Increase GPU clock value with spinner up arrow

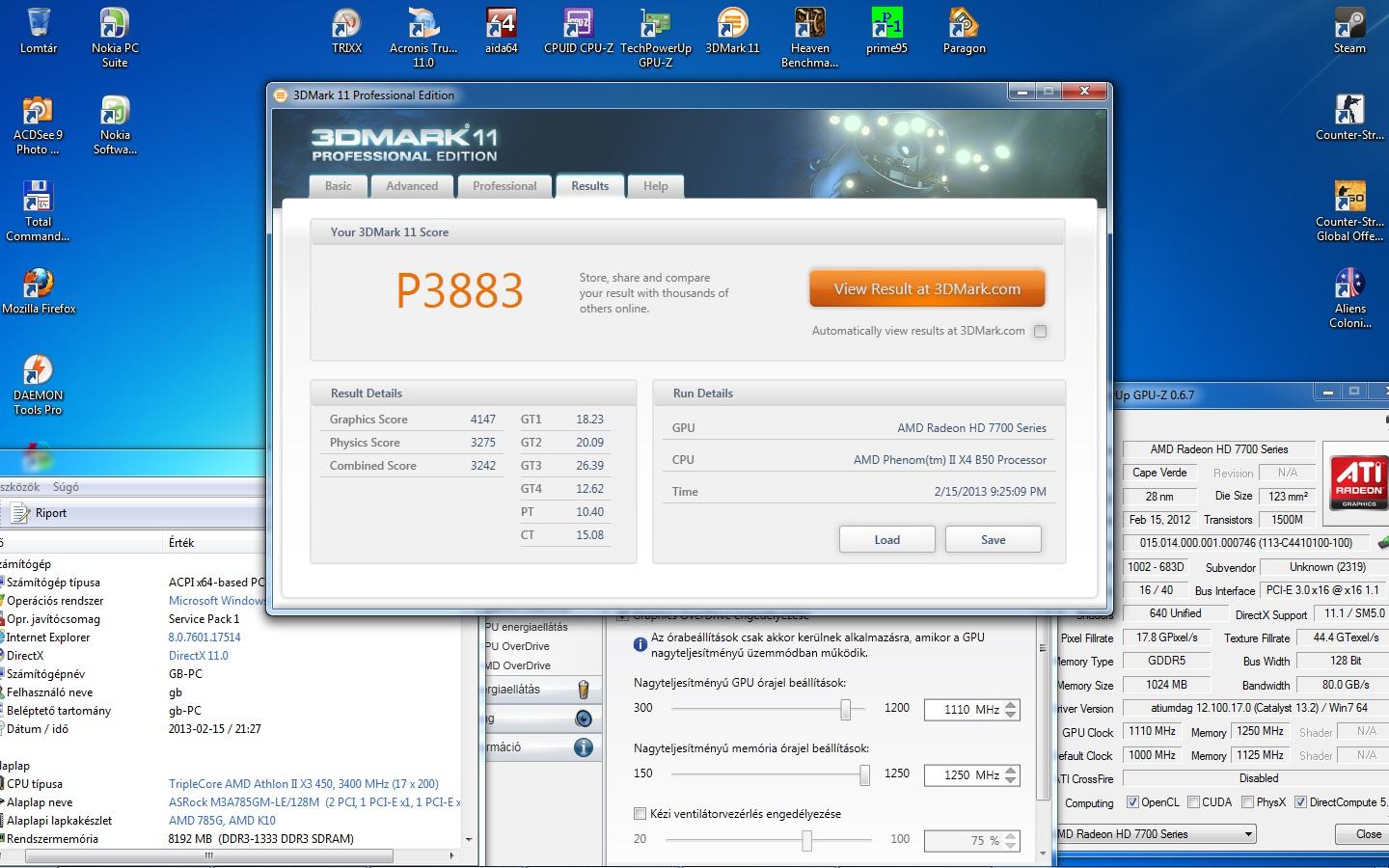[x=1011, y=705]
